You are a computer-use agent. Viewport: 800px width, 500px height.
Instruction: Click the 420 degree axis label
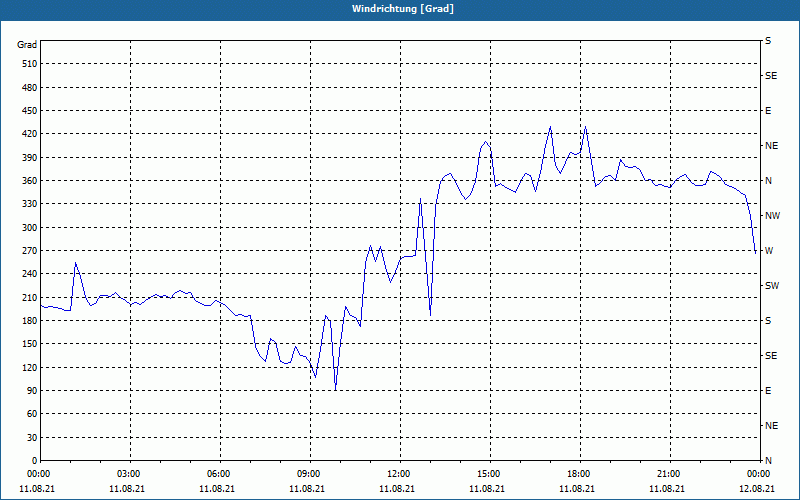30,134
